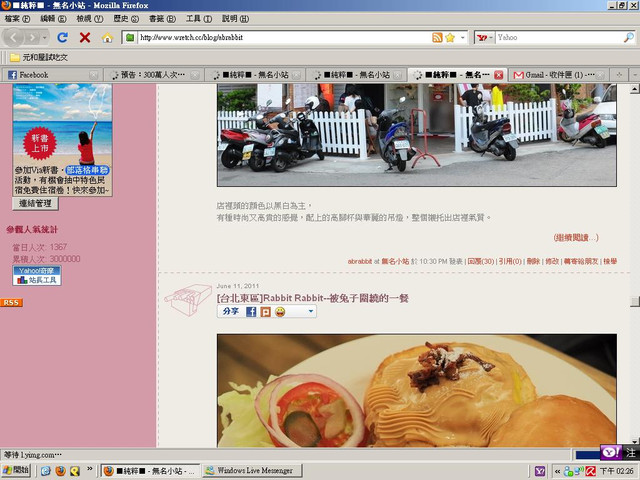Click the 轉寄給朋友 link

[x=581, y=261]
